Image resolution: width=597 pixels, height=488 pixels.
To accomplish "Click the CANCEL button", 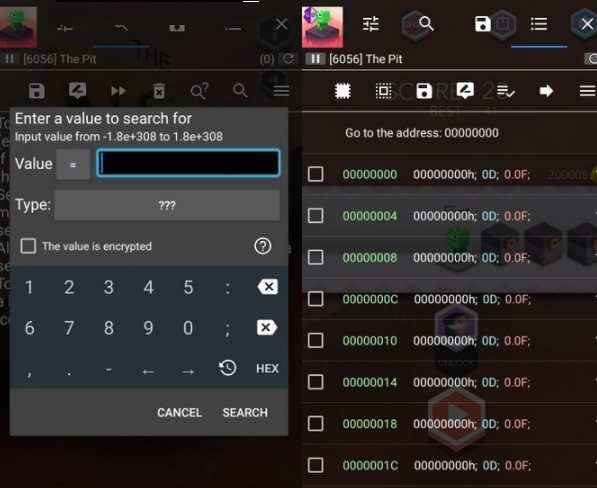I will [179, 413].
